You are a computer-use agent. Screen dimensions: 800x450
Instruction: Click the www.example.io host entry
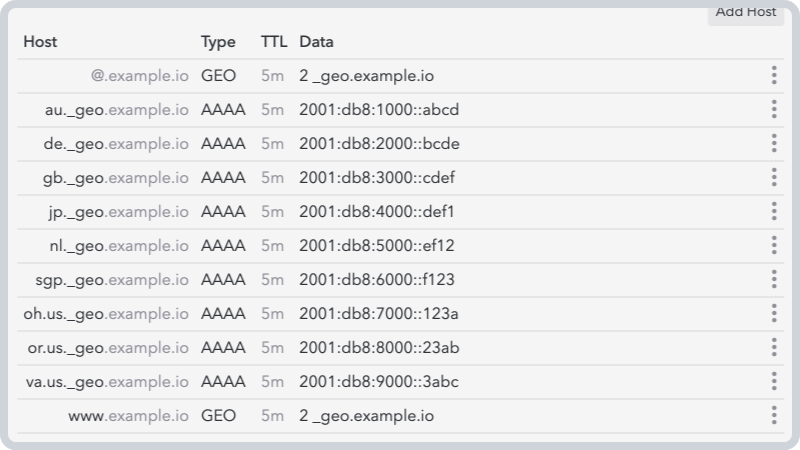129,416
